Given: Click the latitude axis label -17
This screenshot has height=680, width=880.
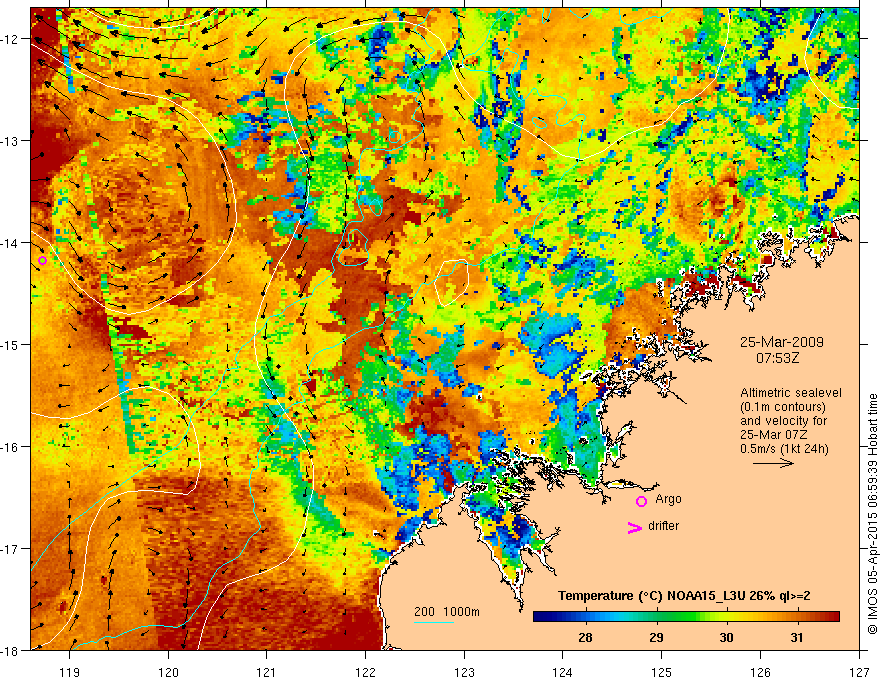Looking at the screenshot, I should pos(11,549).
